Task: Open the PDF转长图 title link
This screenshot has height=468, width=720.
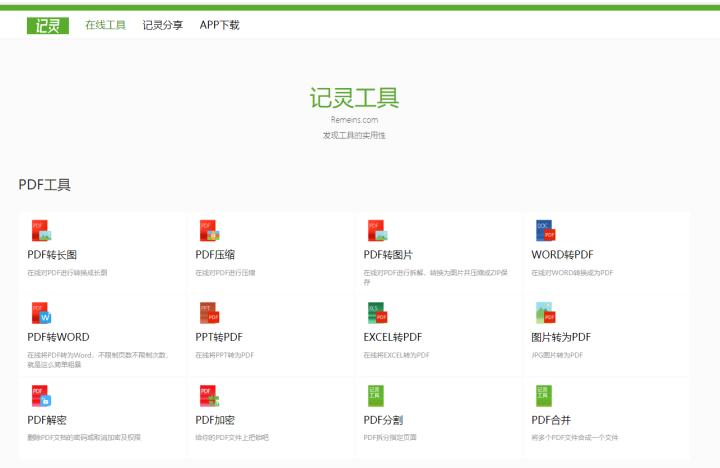Action: point(52,255)
